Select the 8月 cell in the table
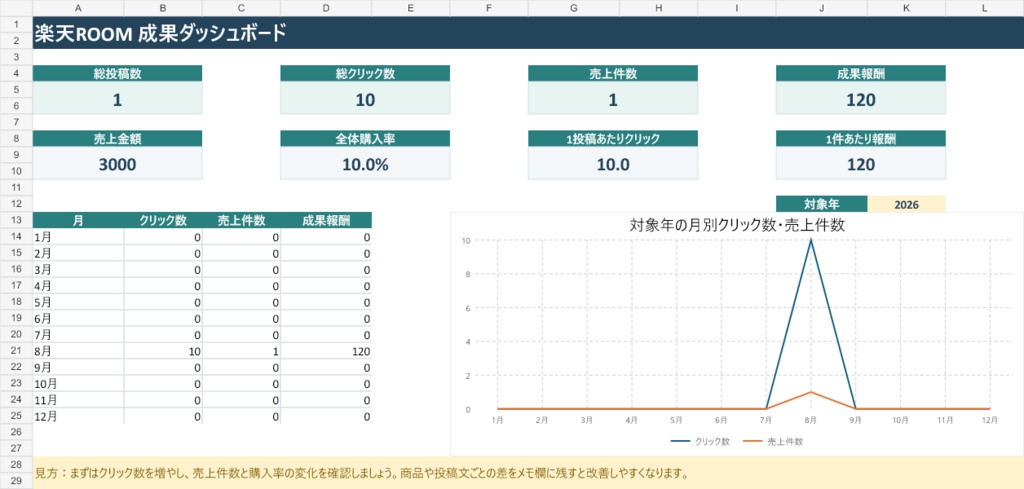The height and width of the screenshot is (489, 1024). coord(78,351)
